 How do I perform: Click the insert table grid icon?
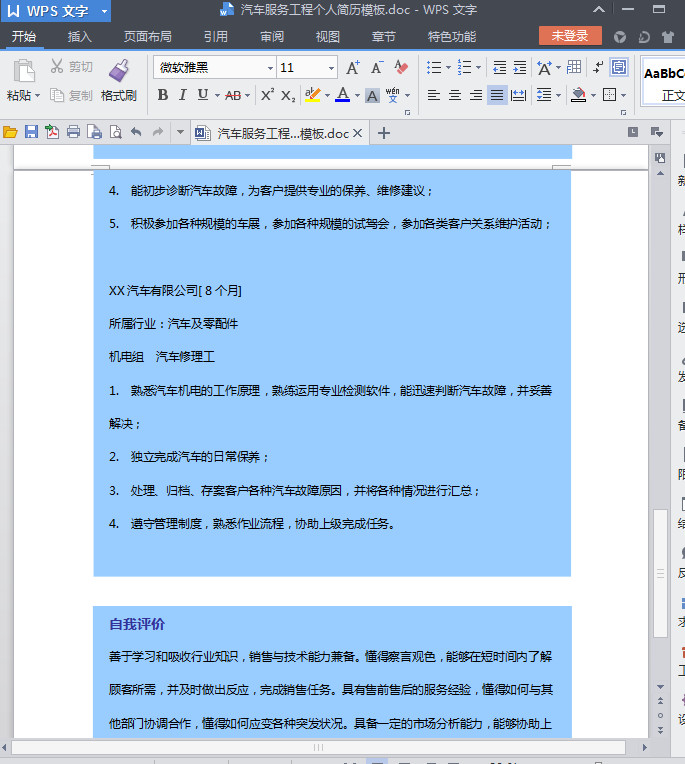click(574, 67)
